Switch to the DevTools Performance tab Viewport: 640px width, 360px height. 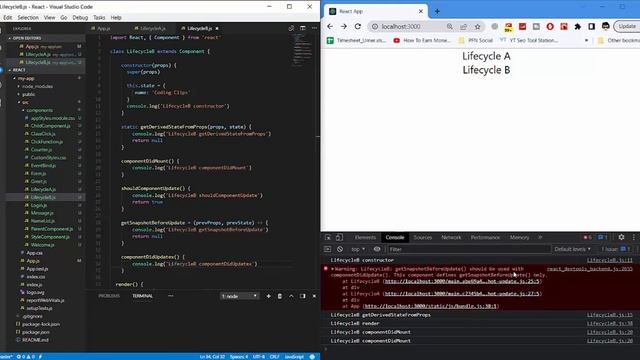pos(485,238)
